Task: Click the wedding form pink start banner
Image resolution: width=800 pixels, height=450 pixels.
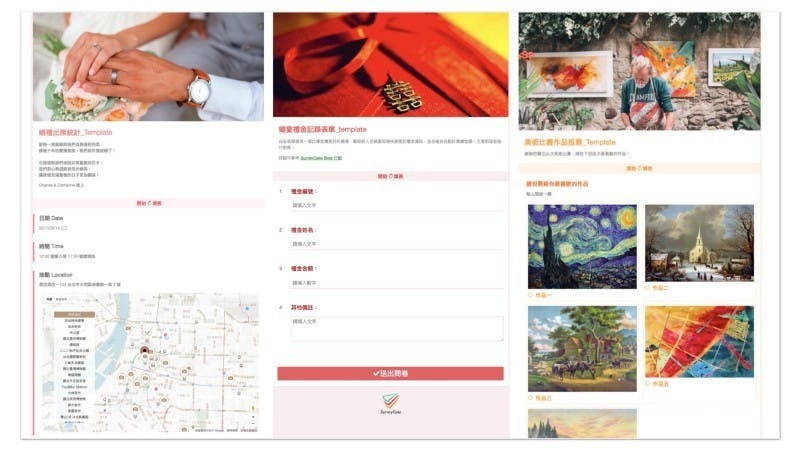Action: click(x=148, y=203)
